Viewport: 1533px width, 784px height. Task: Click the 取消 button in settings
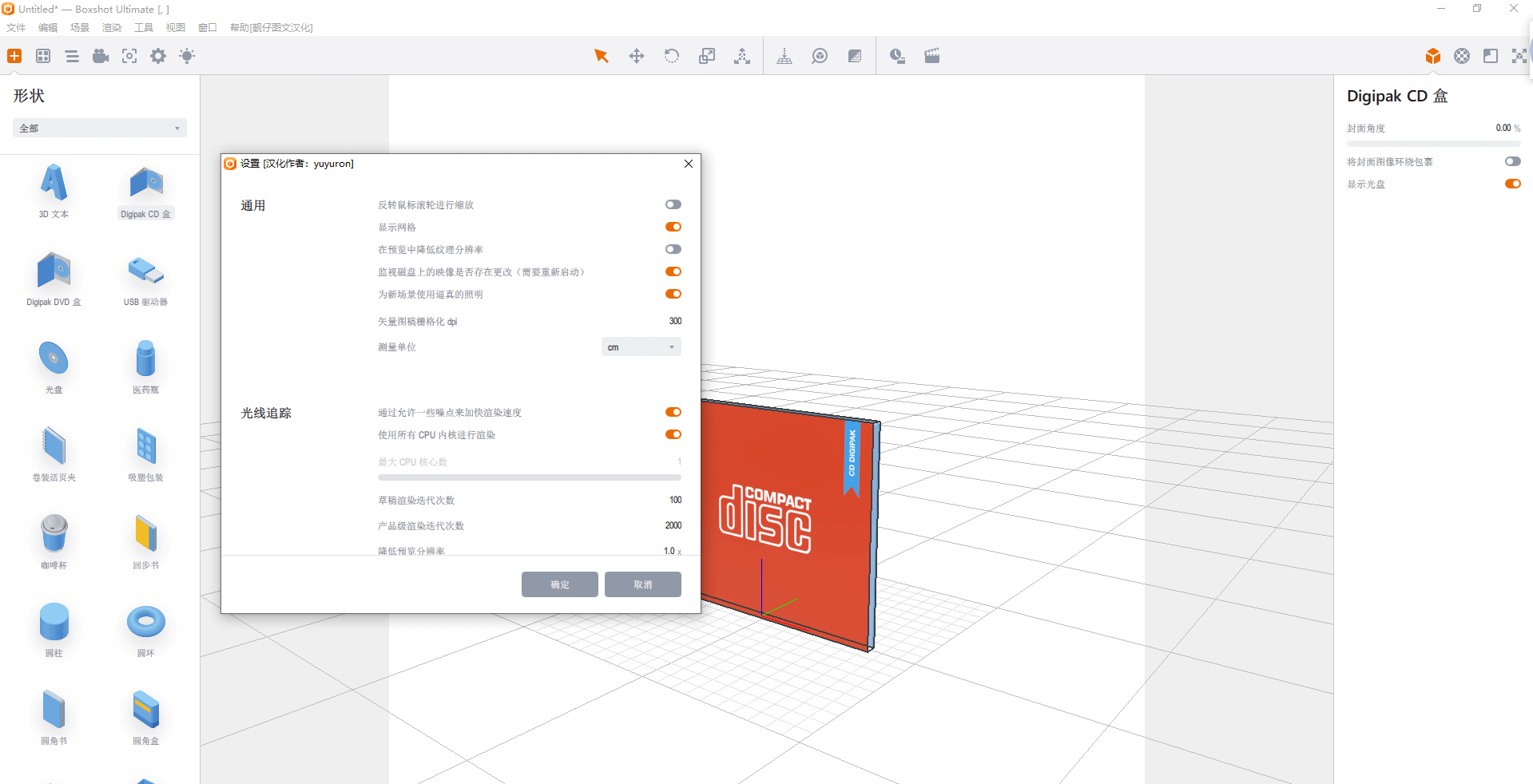[643, 584]
